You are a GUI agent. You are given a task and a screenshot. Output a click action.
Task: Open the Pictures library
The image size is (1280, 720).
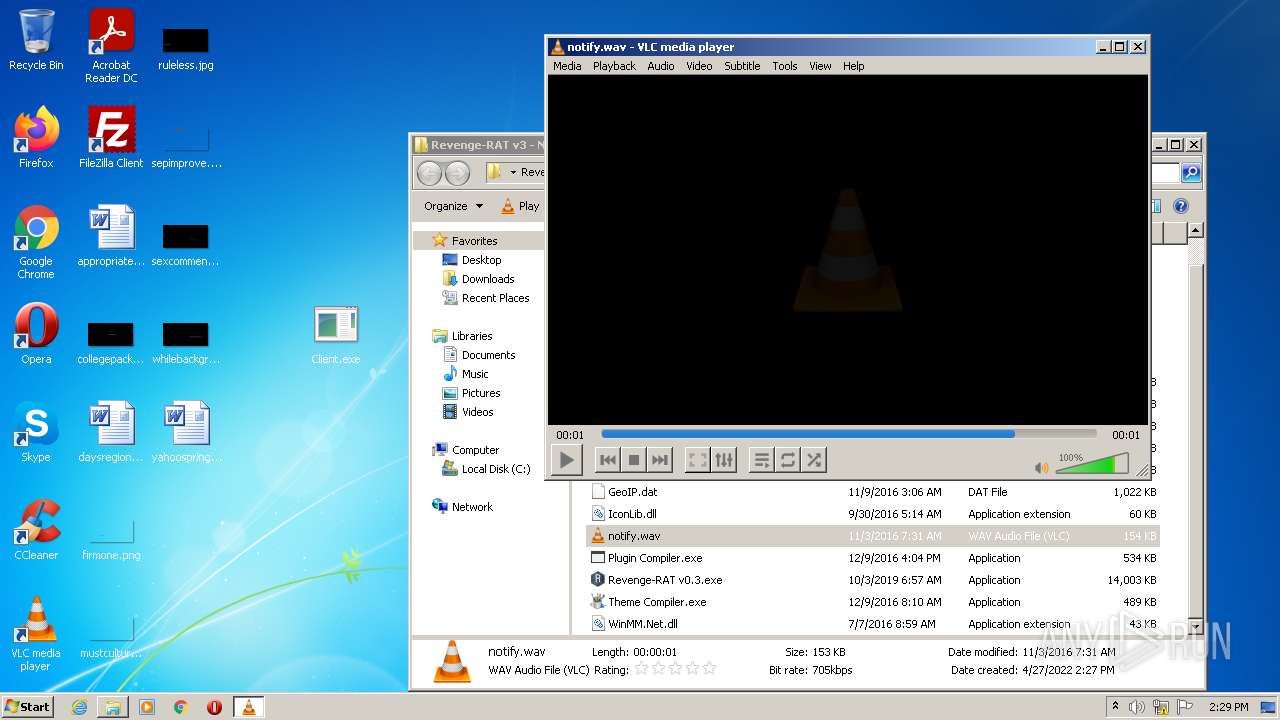[x=481, y=393]
